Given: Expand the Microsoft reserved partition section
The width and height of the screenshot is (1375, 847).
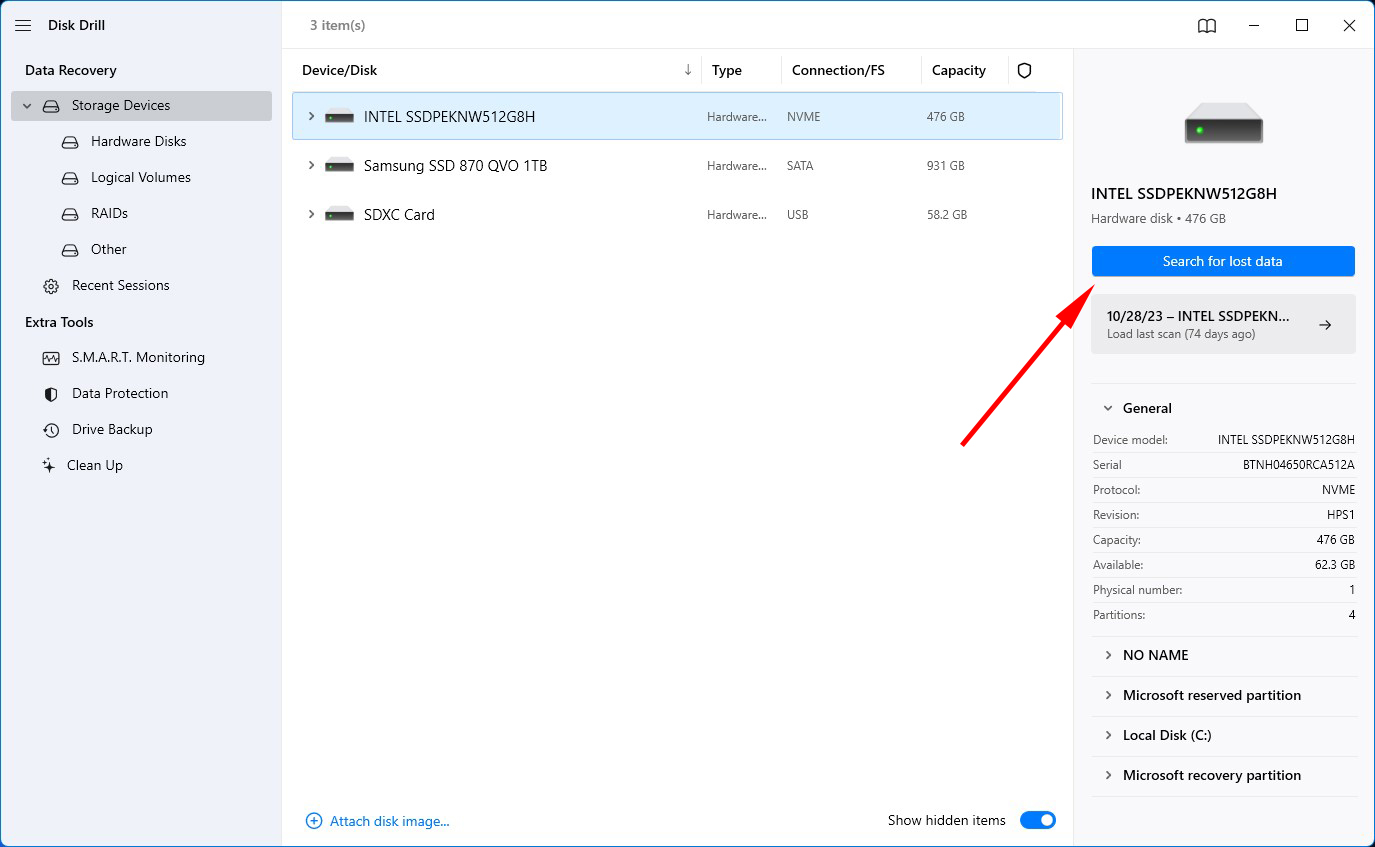Looking at the screenshot, I should (1108, 695).
